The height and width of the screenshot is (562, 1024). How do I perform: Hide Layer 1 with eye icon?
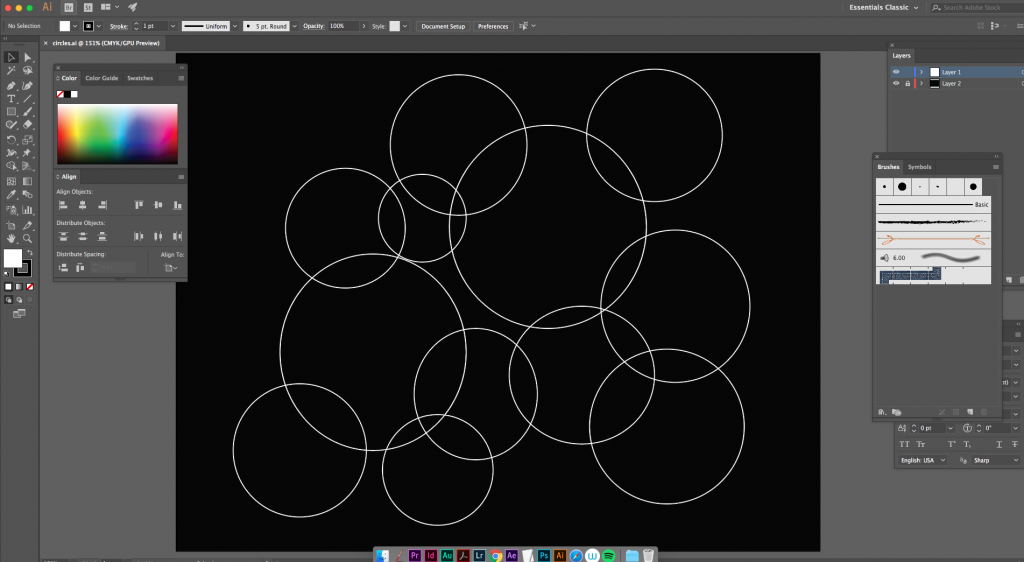coord(896,72)
